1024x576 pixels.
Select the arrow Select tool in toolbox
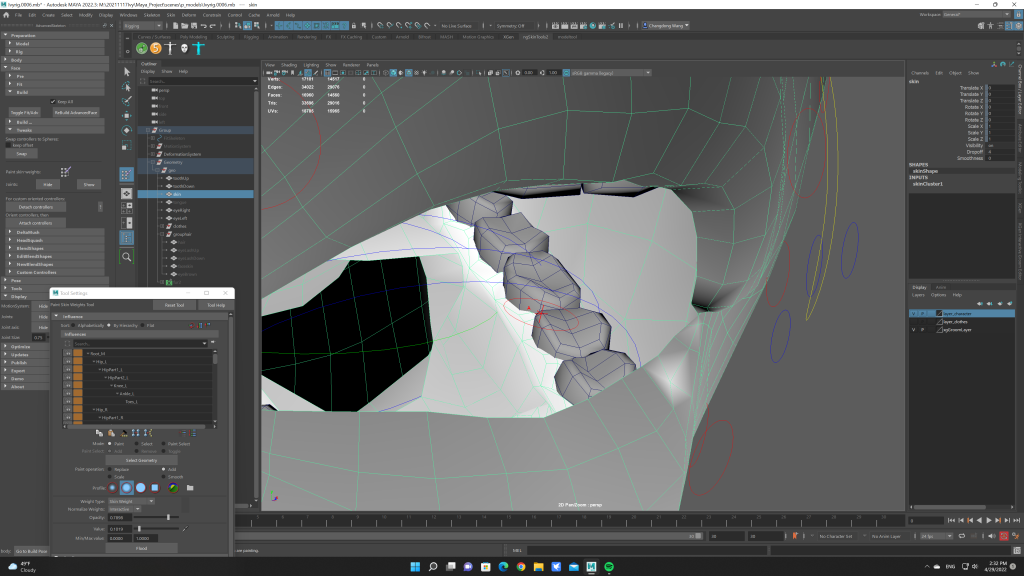tap(127, 72)
